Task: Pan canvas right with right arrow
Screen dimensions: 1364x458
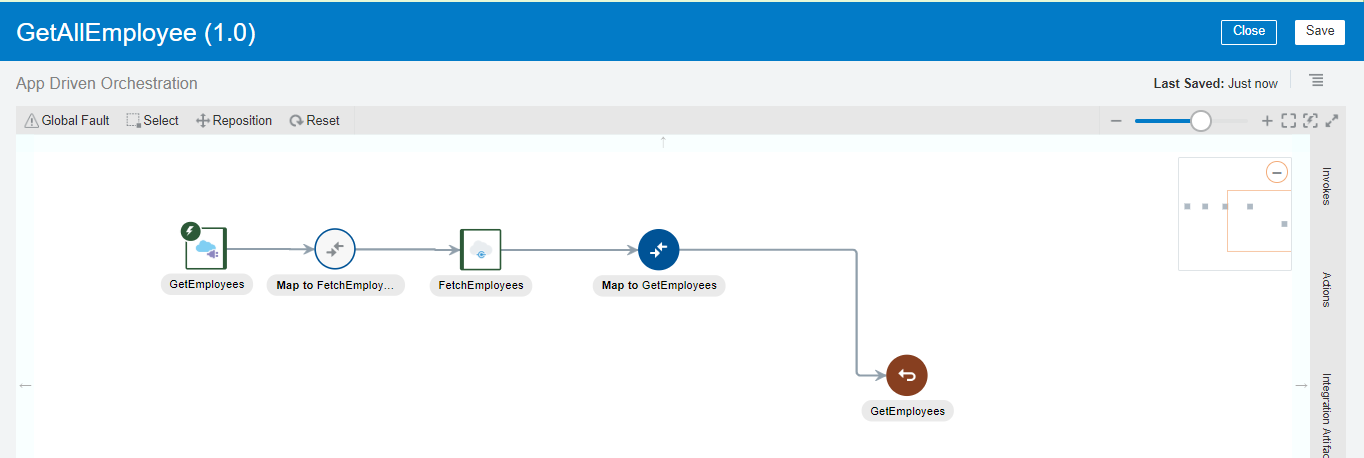Action: [1301, 385]
